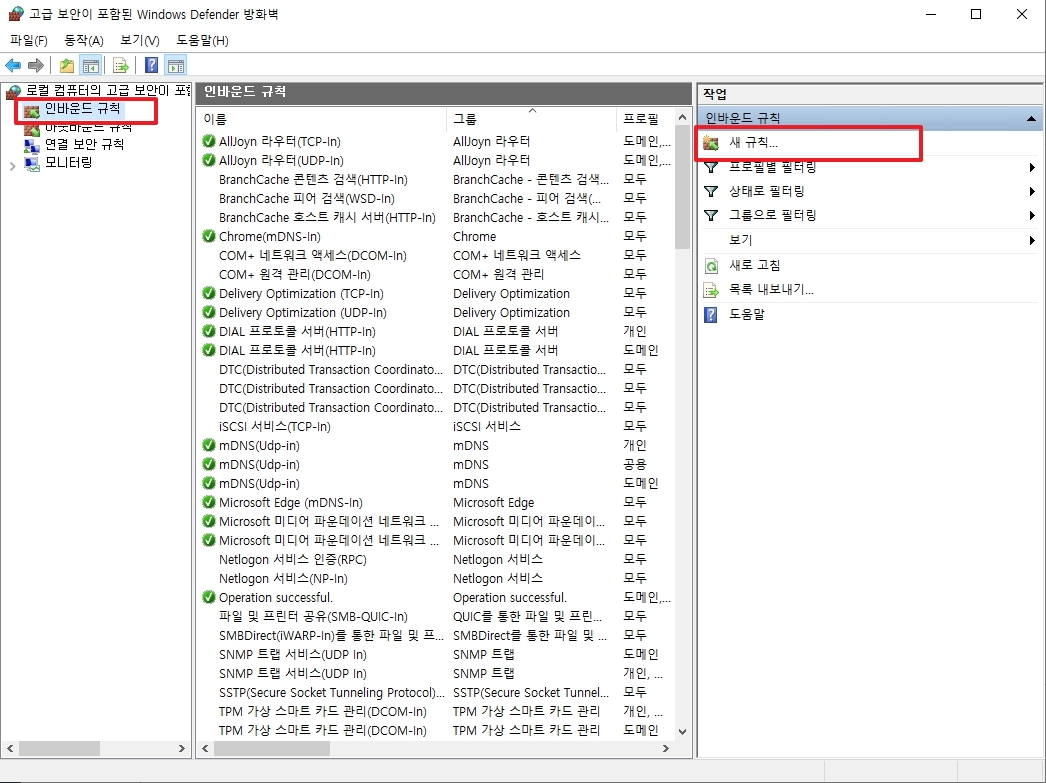
Task: Open the 보기 submenu arrow in Actions pane
Action: (x=1032, y=240)
